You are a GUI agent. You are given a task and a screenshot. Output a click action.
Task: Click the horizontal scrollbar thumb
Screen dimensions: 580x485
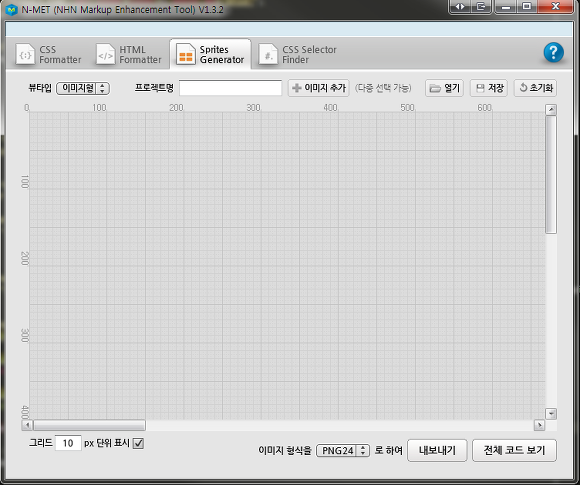coord(90,425)
